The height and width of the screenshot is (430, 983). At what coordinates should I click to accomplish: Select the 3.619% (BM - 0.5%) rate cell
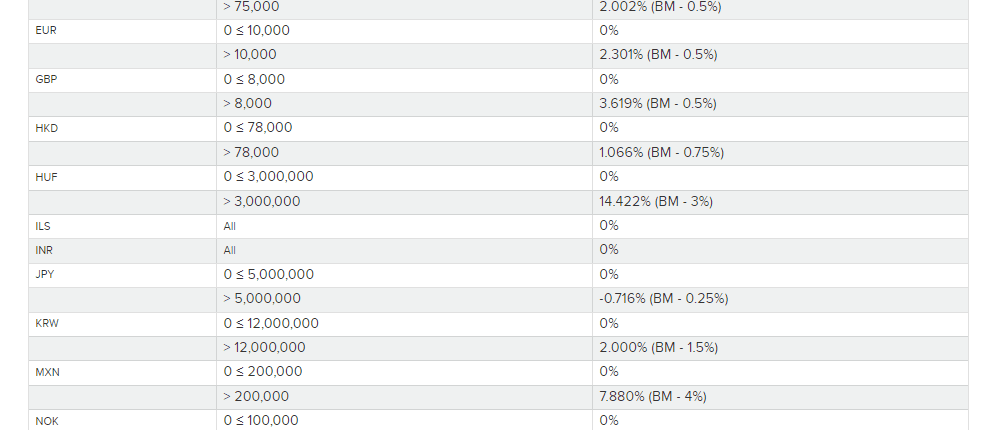[x=658, y=104]
